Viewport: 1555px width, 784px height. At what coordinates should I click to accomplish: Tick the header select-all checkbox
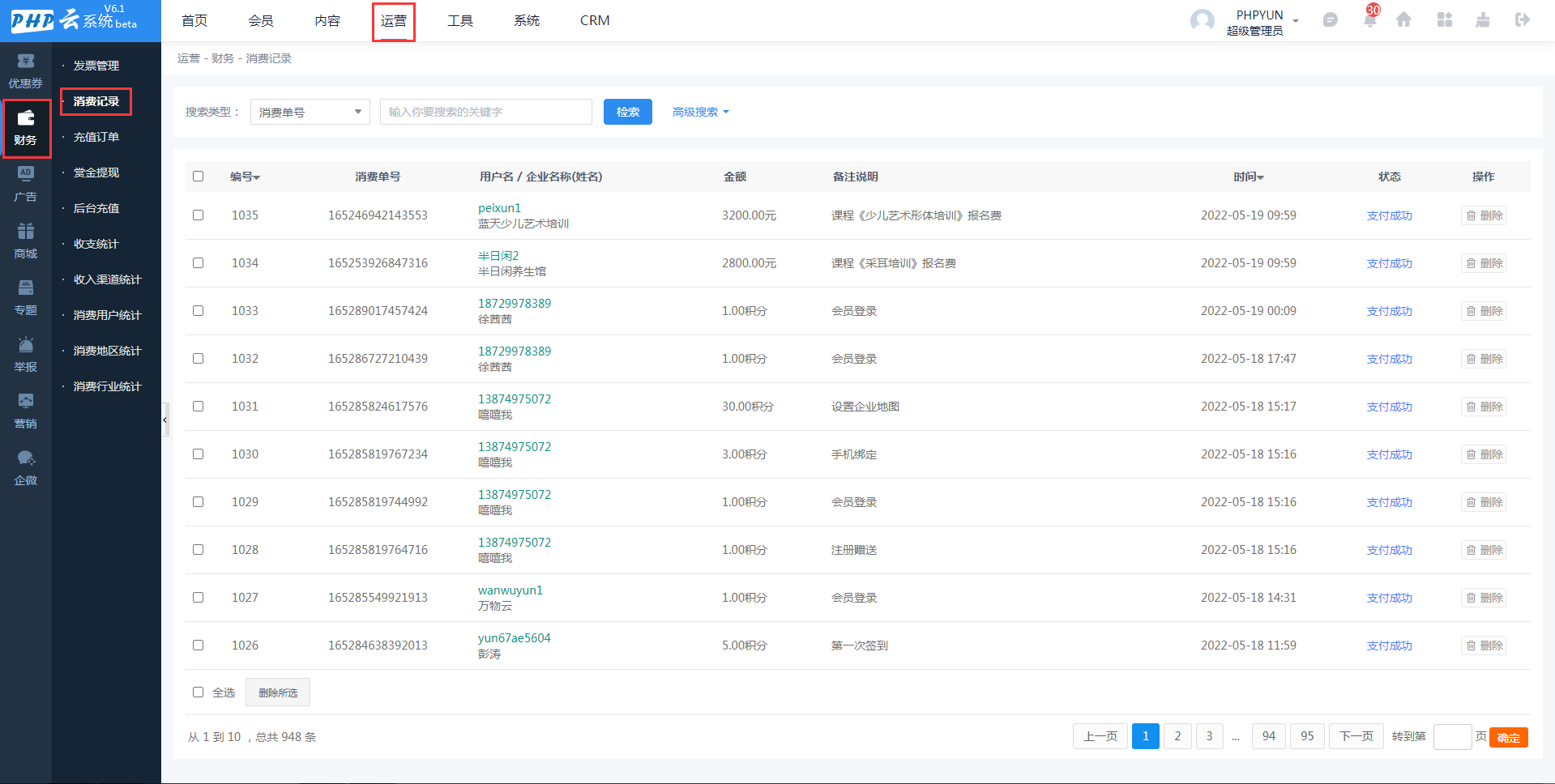(198, 177)
